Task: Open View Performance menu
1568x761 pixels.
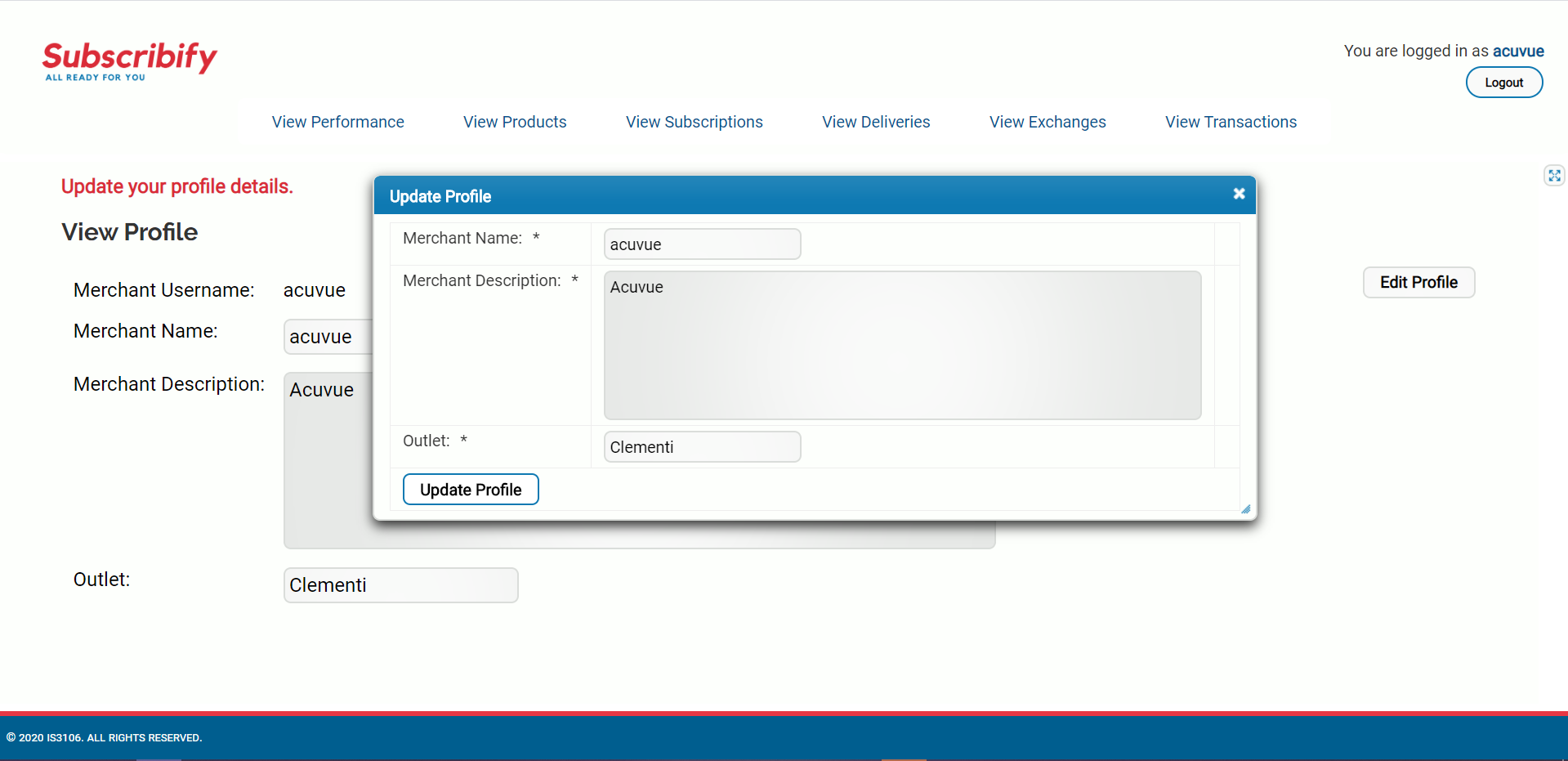Action: (x=338, y=122)
